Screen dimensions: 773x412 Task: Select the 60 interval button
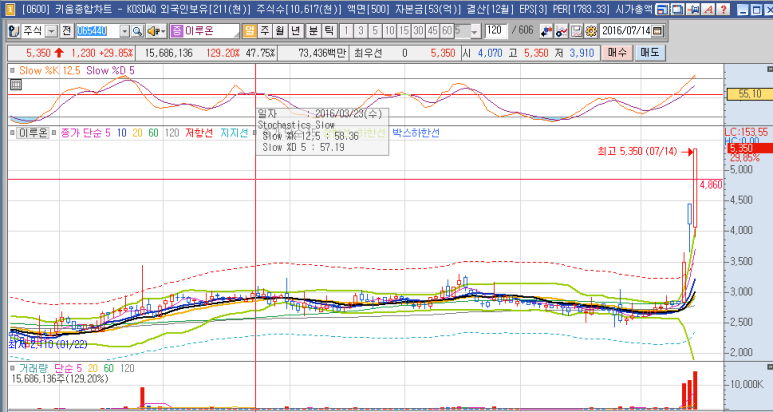pyautogui.click(x=447, y=31)
